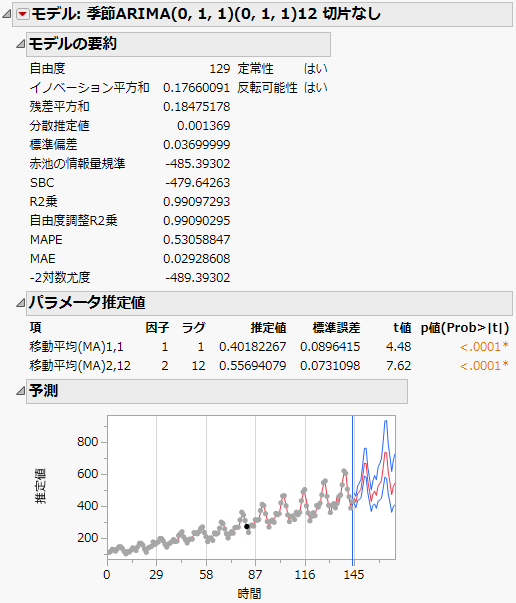This screenshot has height=603, width=516.
Task: Click x-axis tick label 87
Action: click(x=255, y=575)
